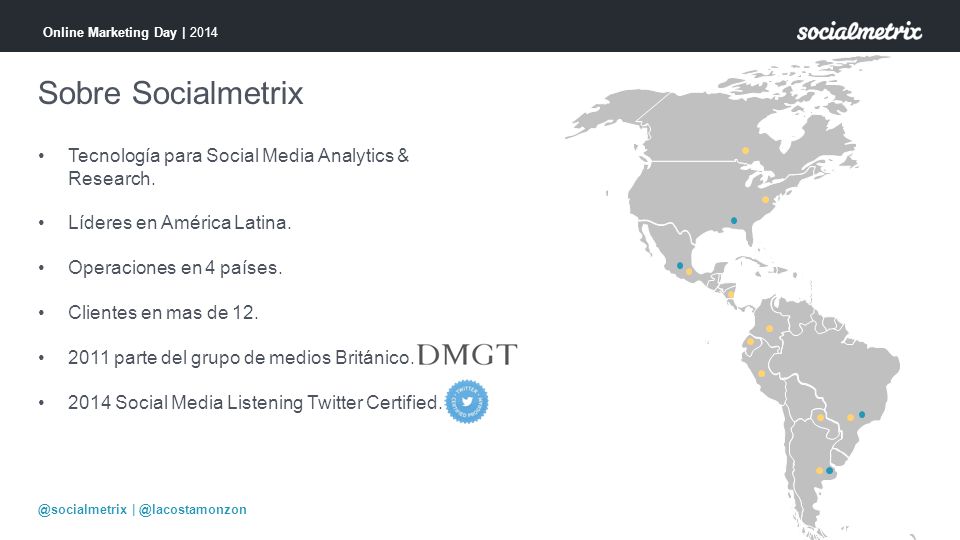Click the blue dot in Mexico
Viewport: 960px width, 540px height.
coord(680,266)
